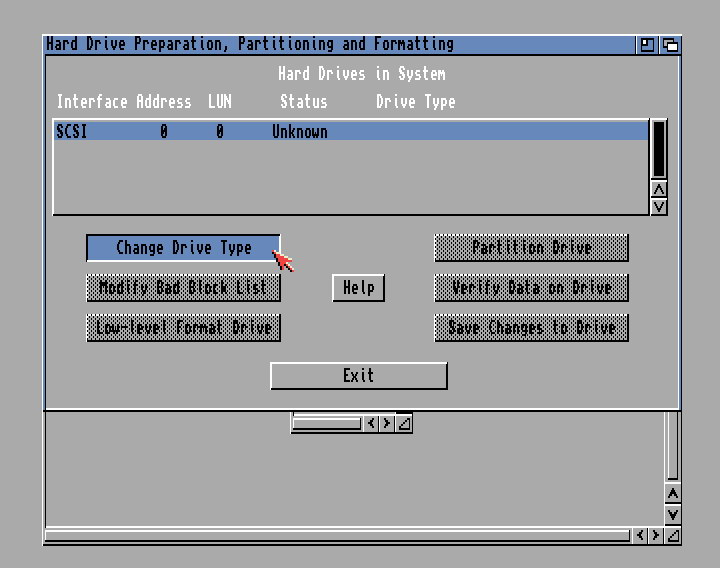This screenshot has width=720, height=568.
Task: Click Save Changes to Drive
Action: [x=531, y=328]
